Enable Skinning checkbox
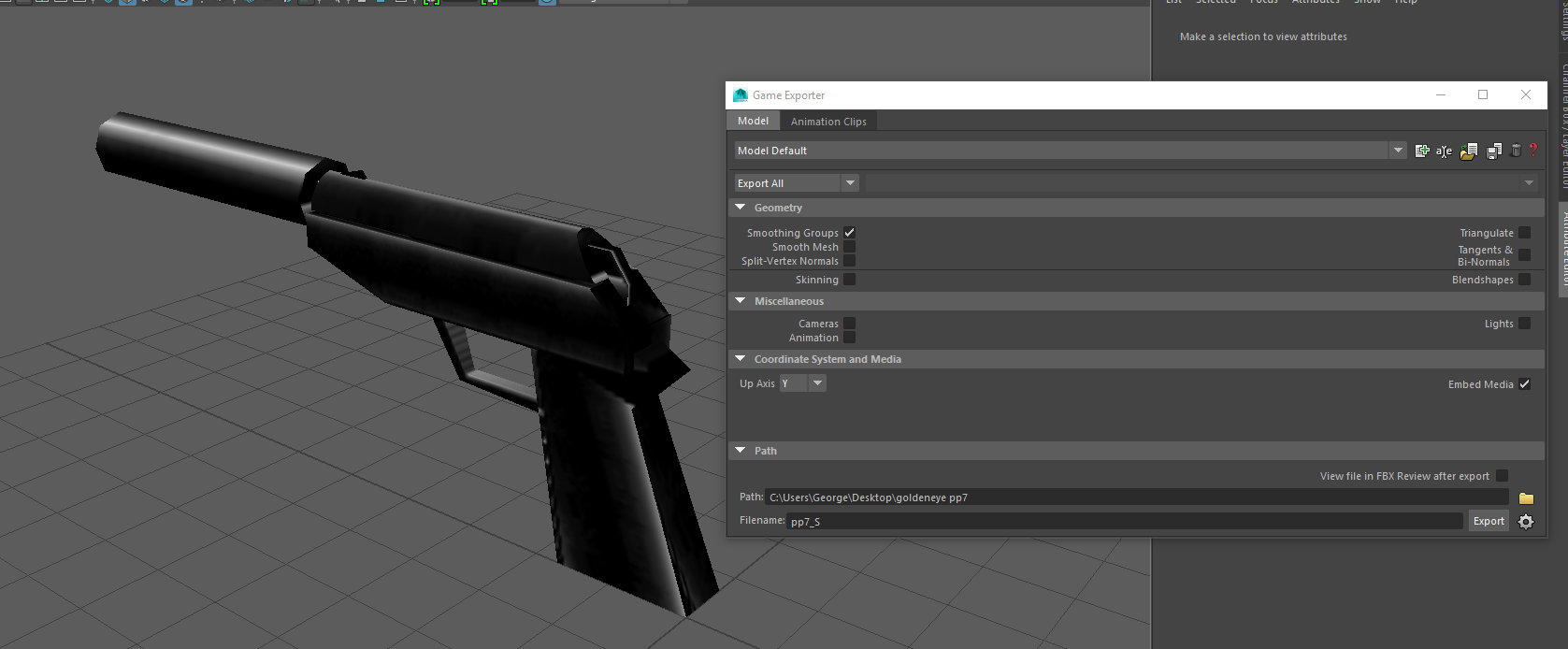The width and height of the screenshot is (1568, 649). tap(850, 280)
